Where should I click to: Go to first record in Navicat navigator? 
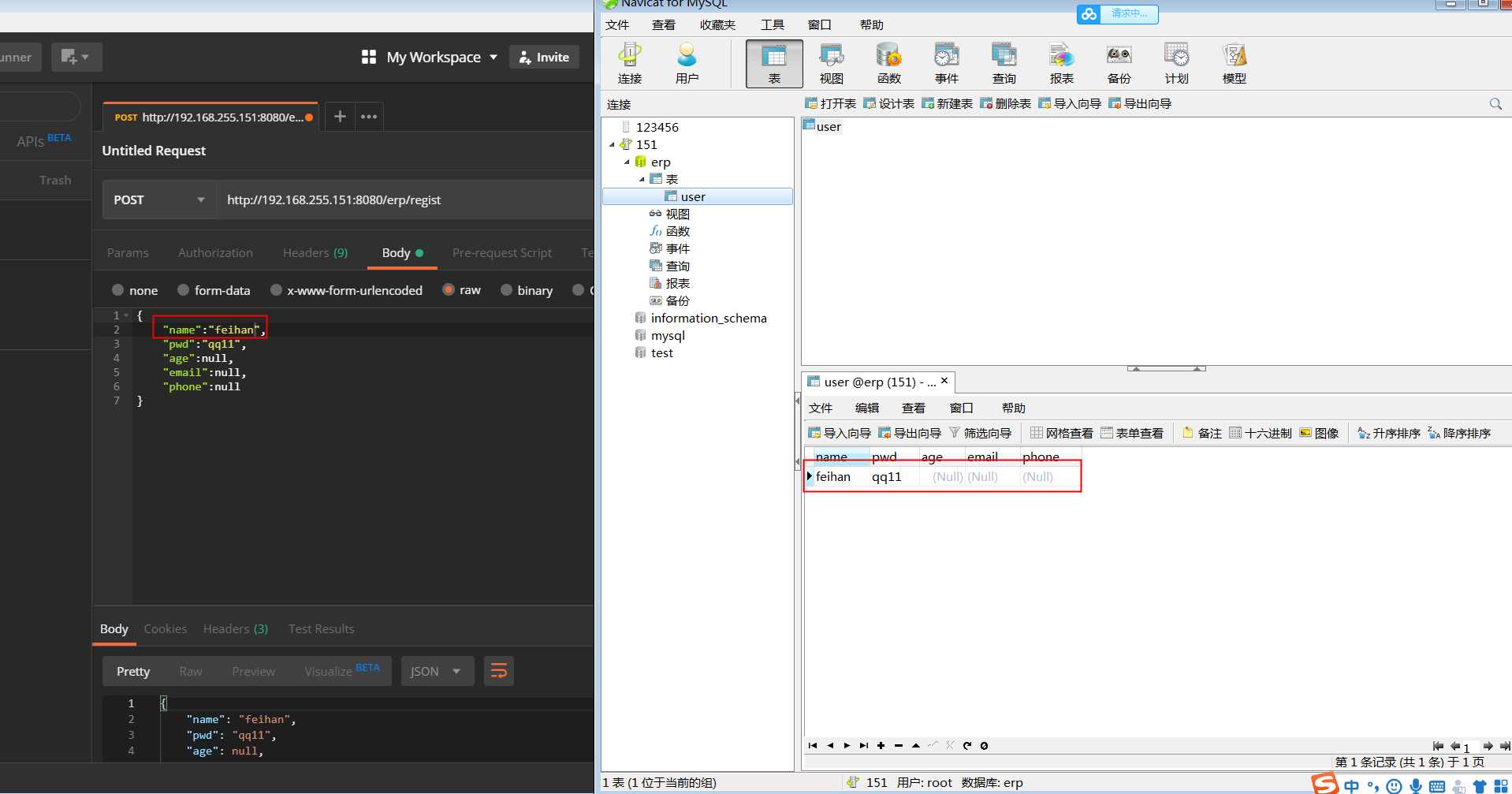(813, 745)
